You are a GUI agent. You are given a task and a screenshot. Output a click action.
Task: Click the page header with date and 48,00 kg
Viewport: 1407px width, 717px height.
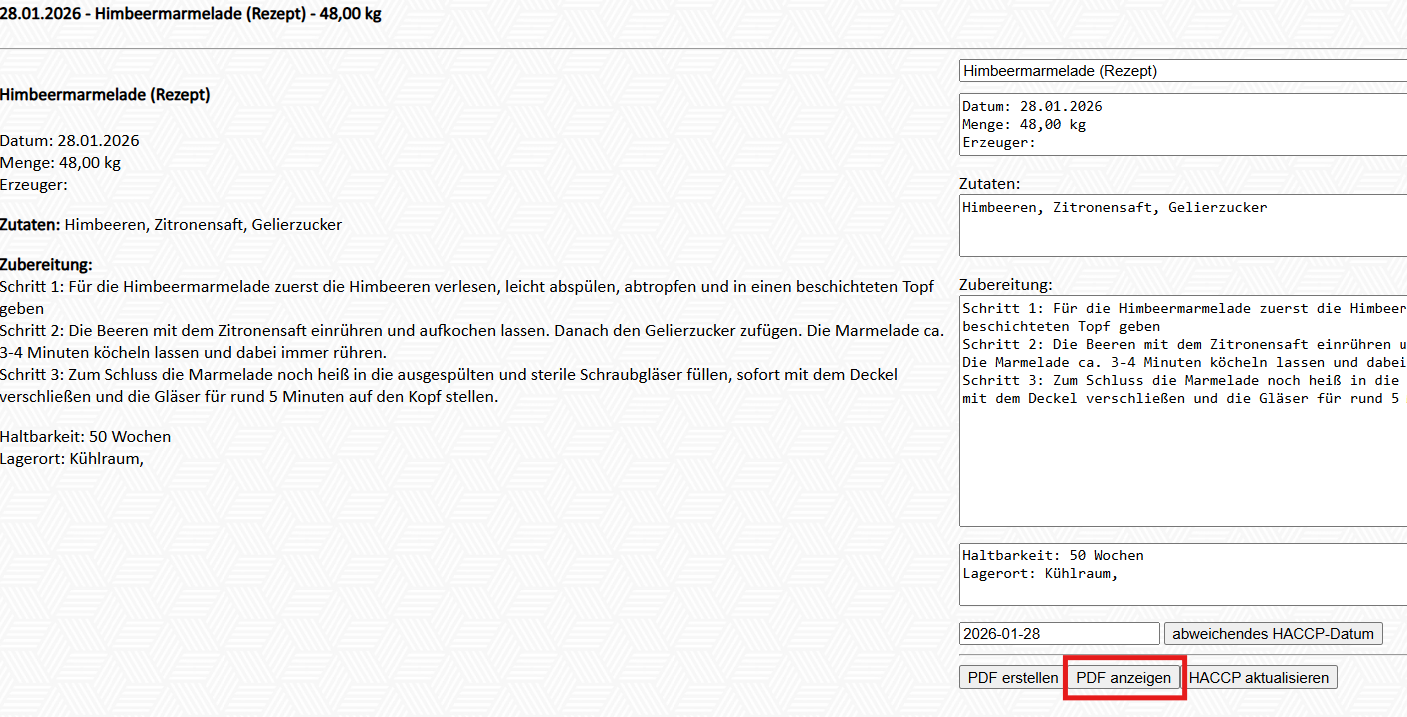point(190,15)
